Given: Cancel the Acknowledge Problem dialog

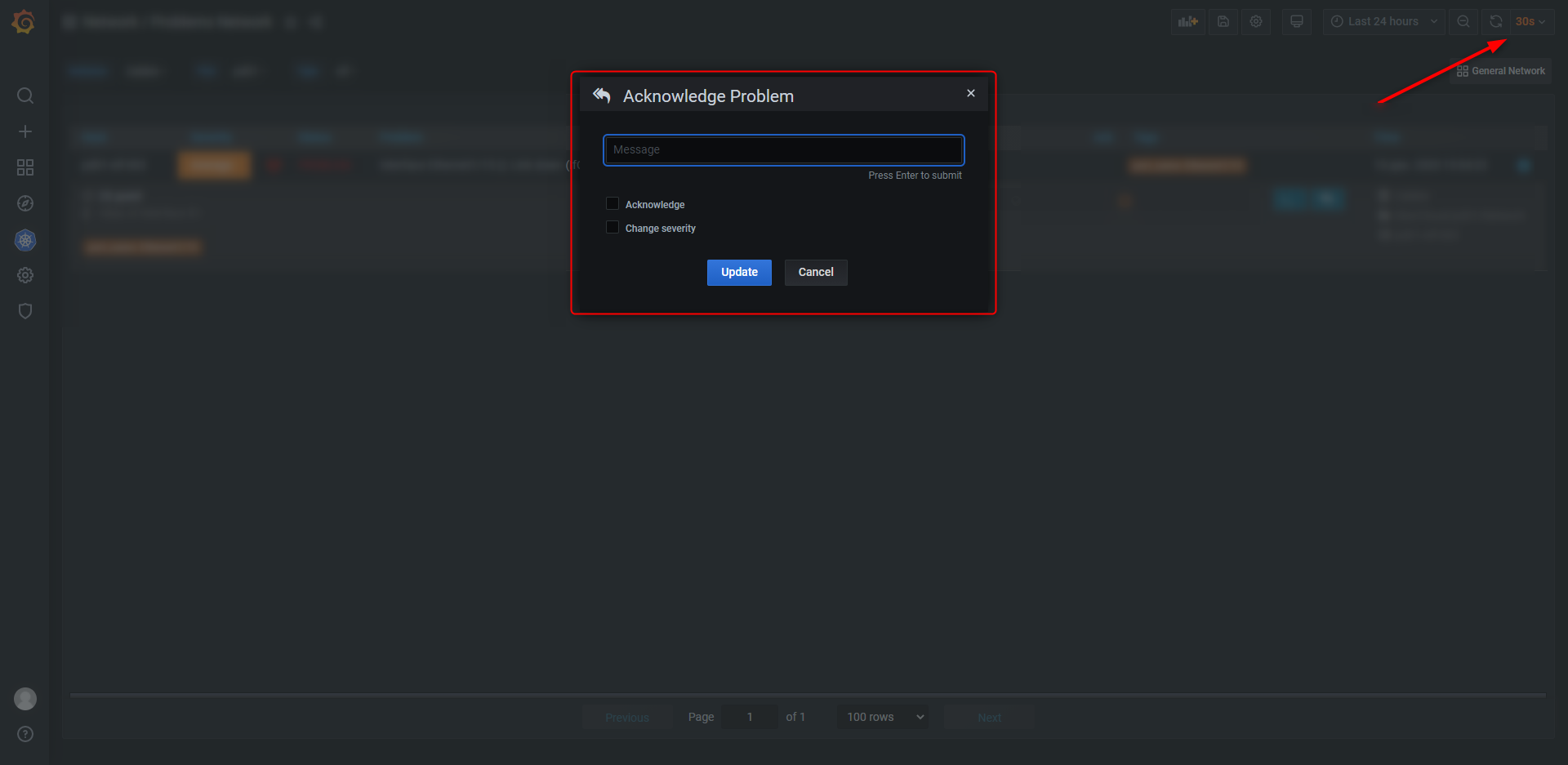Looking at the screenshot, I should click(x=815, y=272).
